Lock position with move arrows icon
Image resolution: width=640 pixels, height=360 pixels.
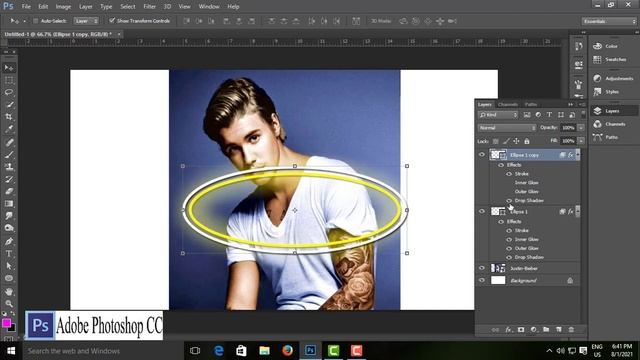tap(516, 141)
